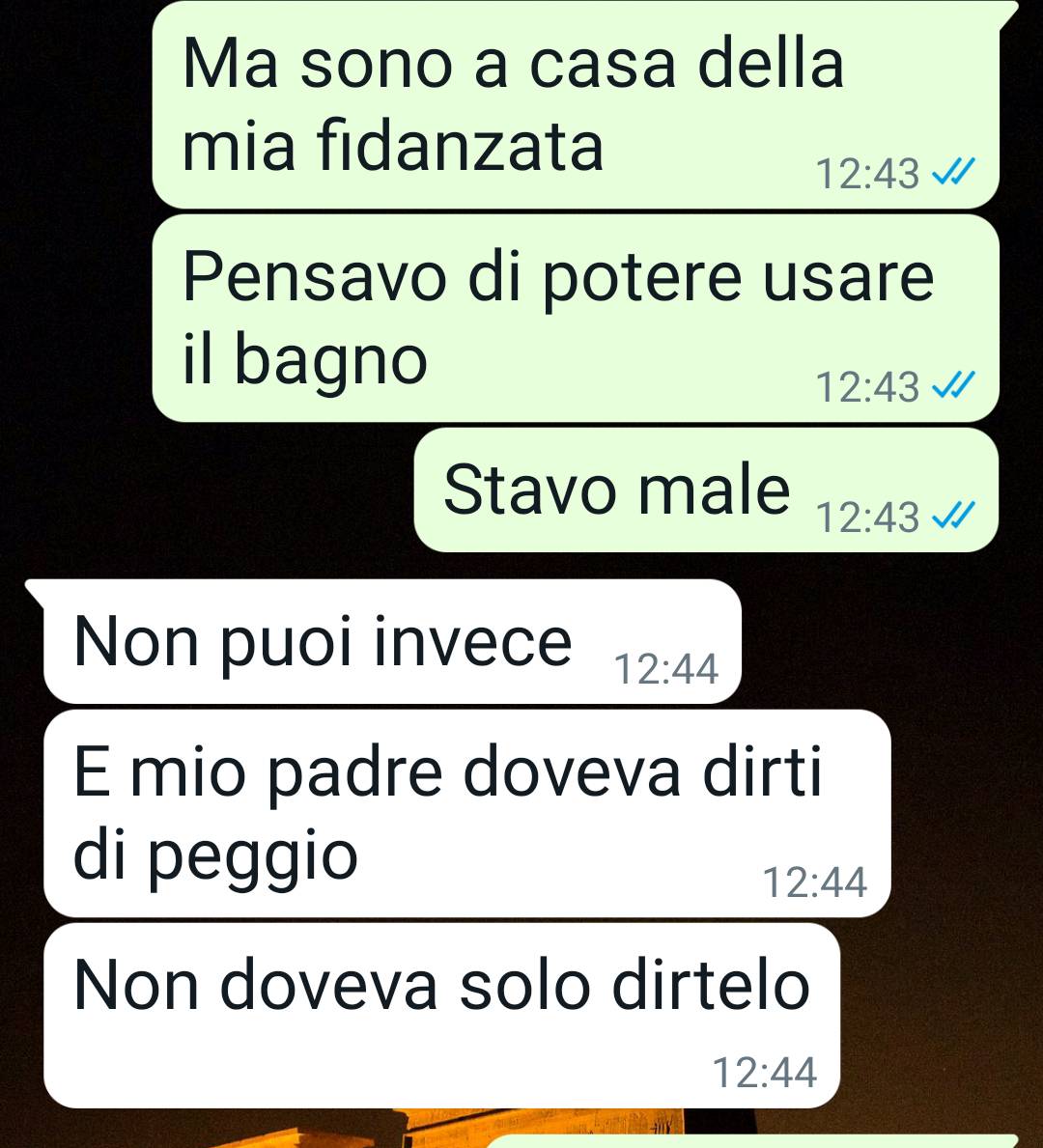Select the 'Non doveva solo dirtelo' message

tap(441, 1016)
